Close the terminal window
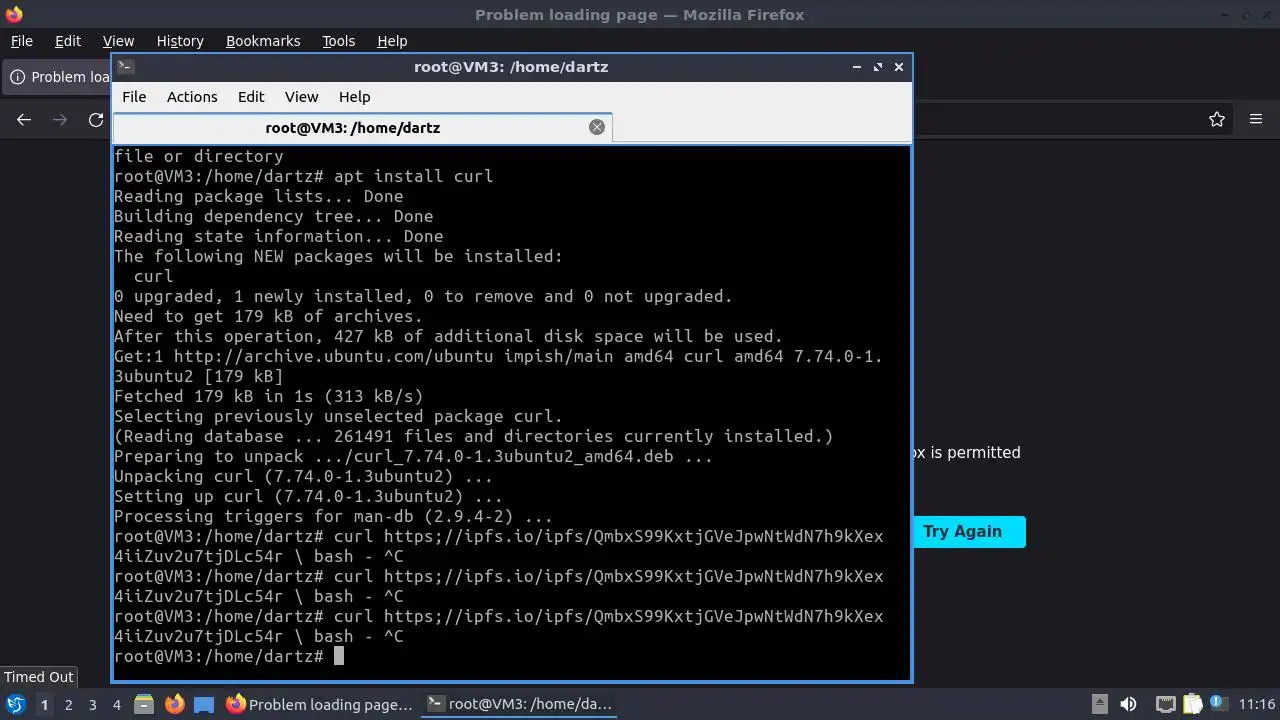 (x=899, y=67)
